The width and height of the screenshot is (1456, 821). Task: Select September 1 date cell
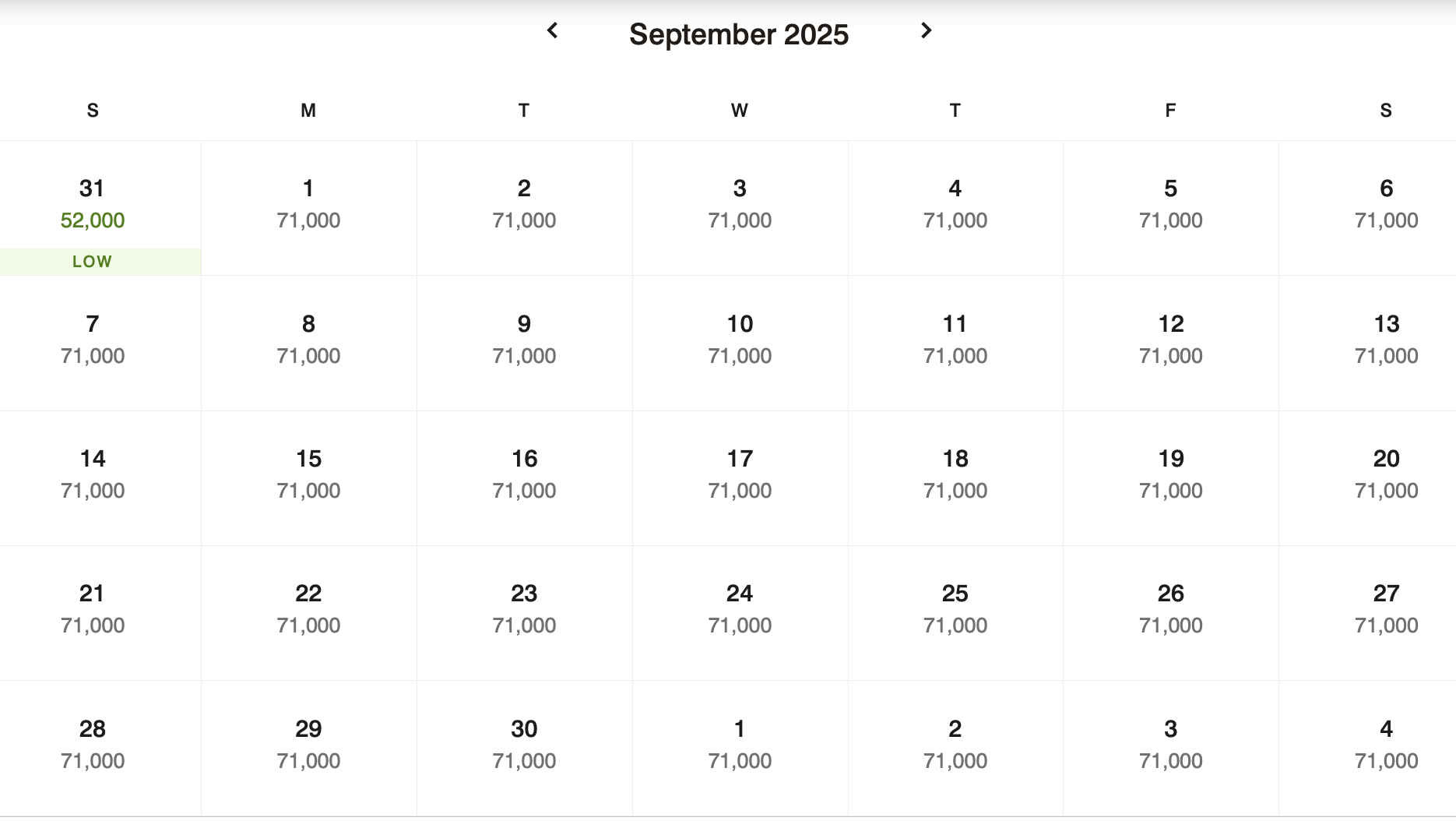(x=308, y=204)
